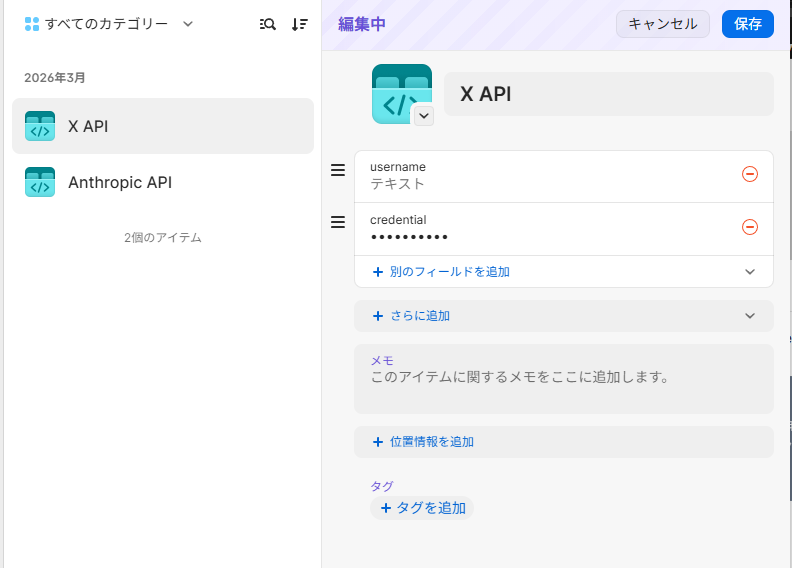Grab the username field reorder handle
Screen dimensions: 792x568
pyautogui.click(x=338, y=170)
